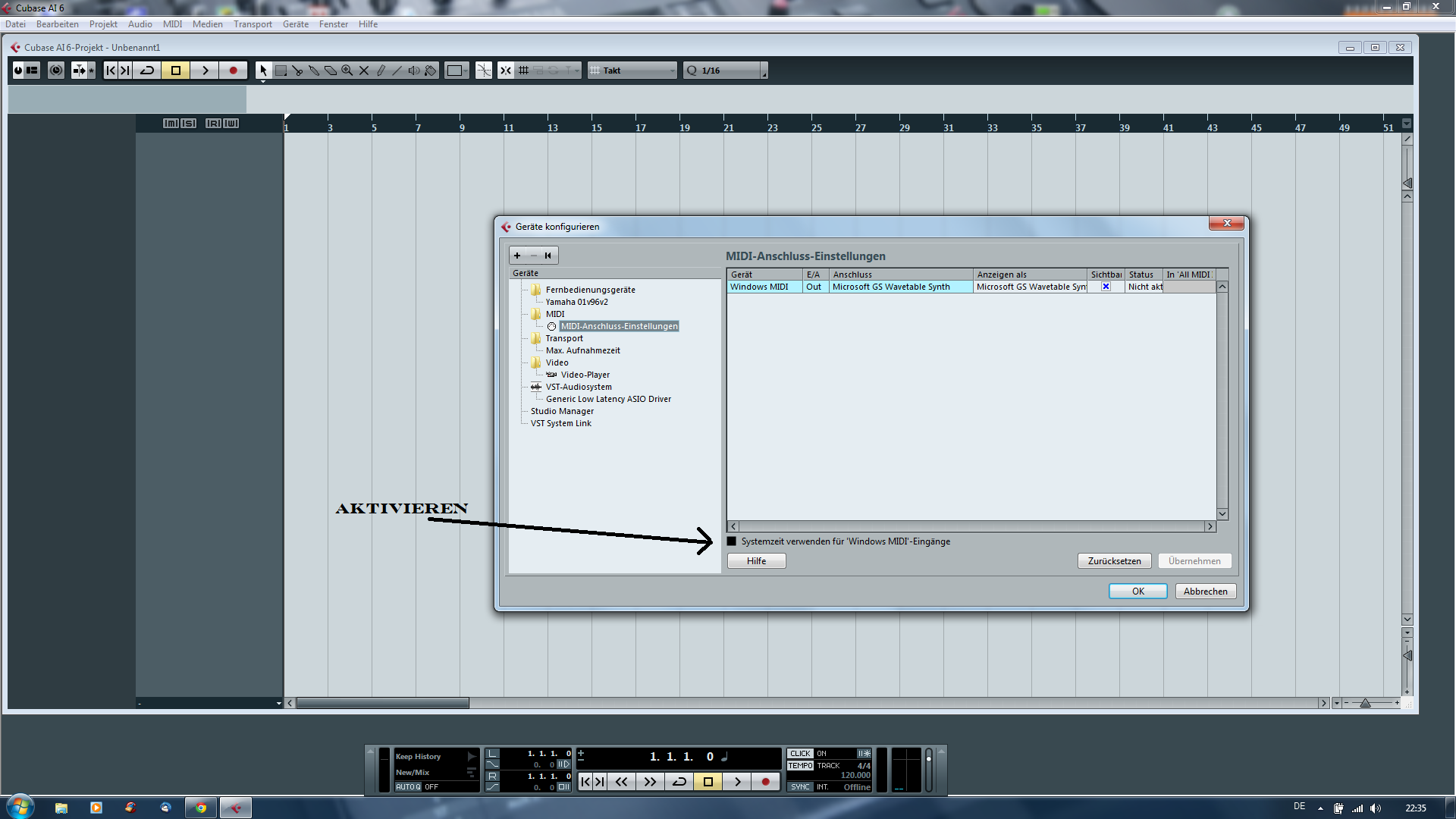Click Record in the project toolbar
The image size is (1456, 819).
(x=234, y=71)
